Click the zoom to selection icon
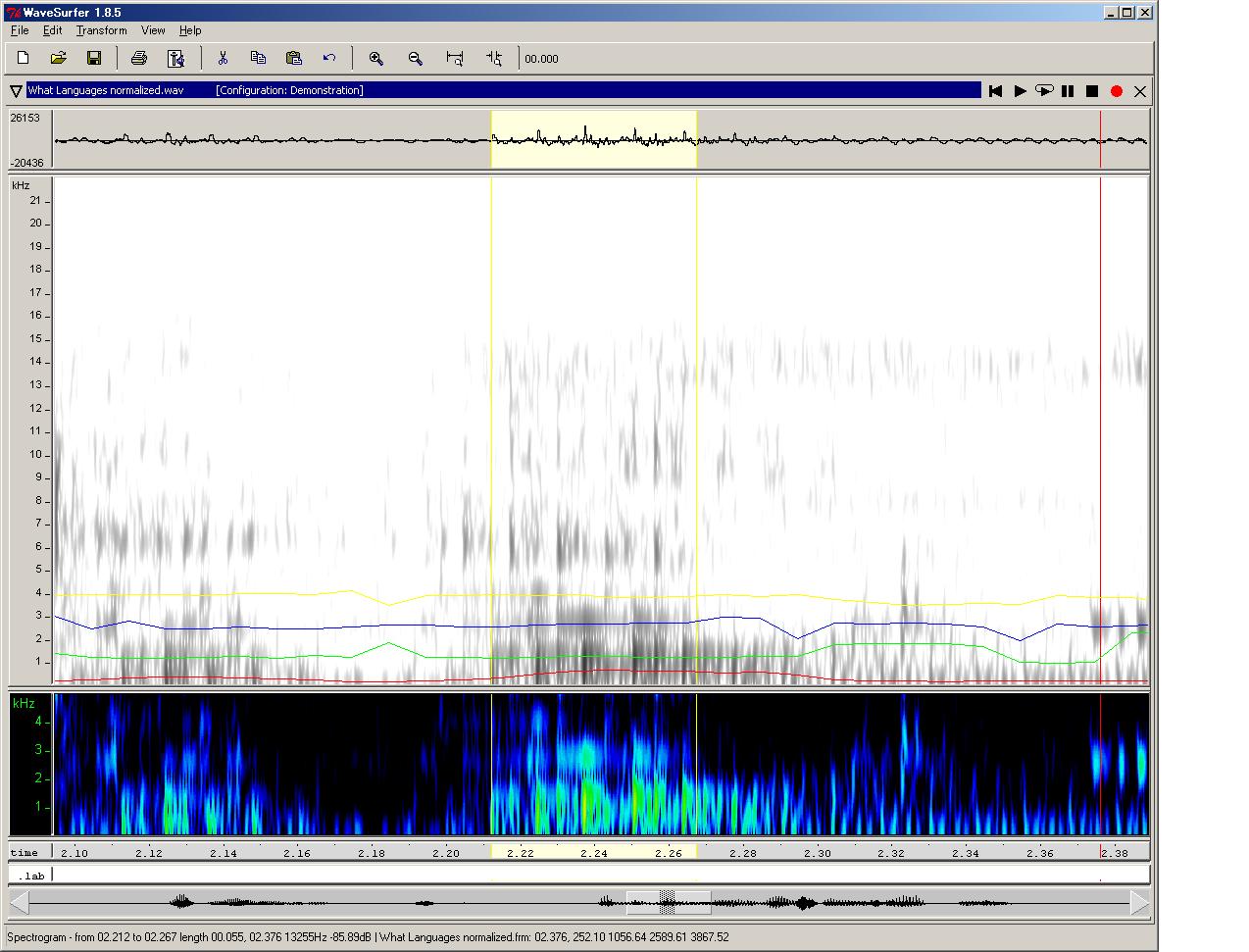The height and width of the screenshot is (952, 1249). pyautogui.click(x=455, y=59)
